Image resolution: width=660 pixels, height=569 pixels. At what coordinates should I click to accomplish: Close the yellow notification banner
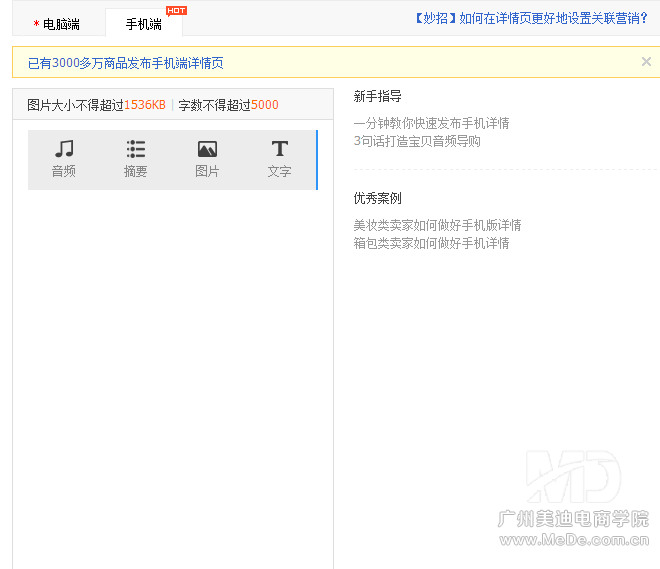coord(646,62)
